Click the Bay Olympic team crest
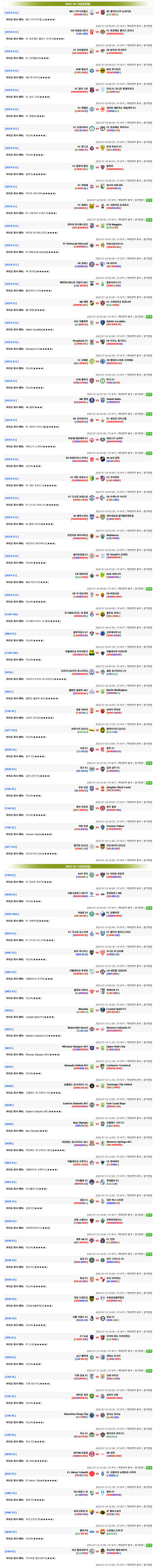Viewport: 154px width, 1568px height. pos(92,1124)
